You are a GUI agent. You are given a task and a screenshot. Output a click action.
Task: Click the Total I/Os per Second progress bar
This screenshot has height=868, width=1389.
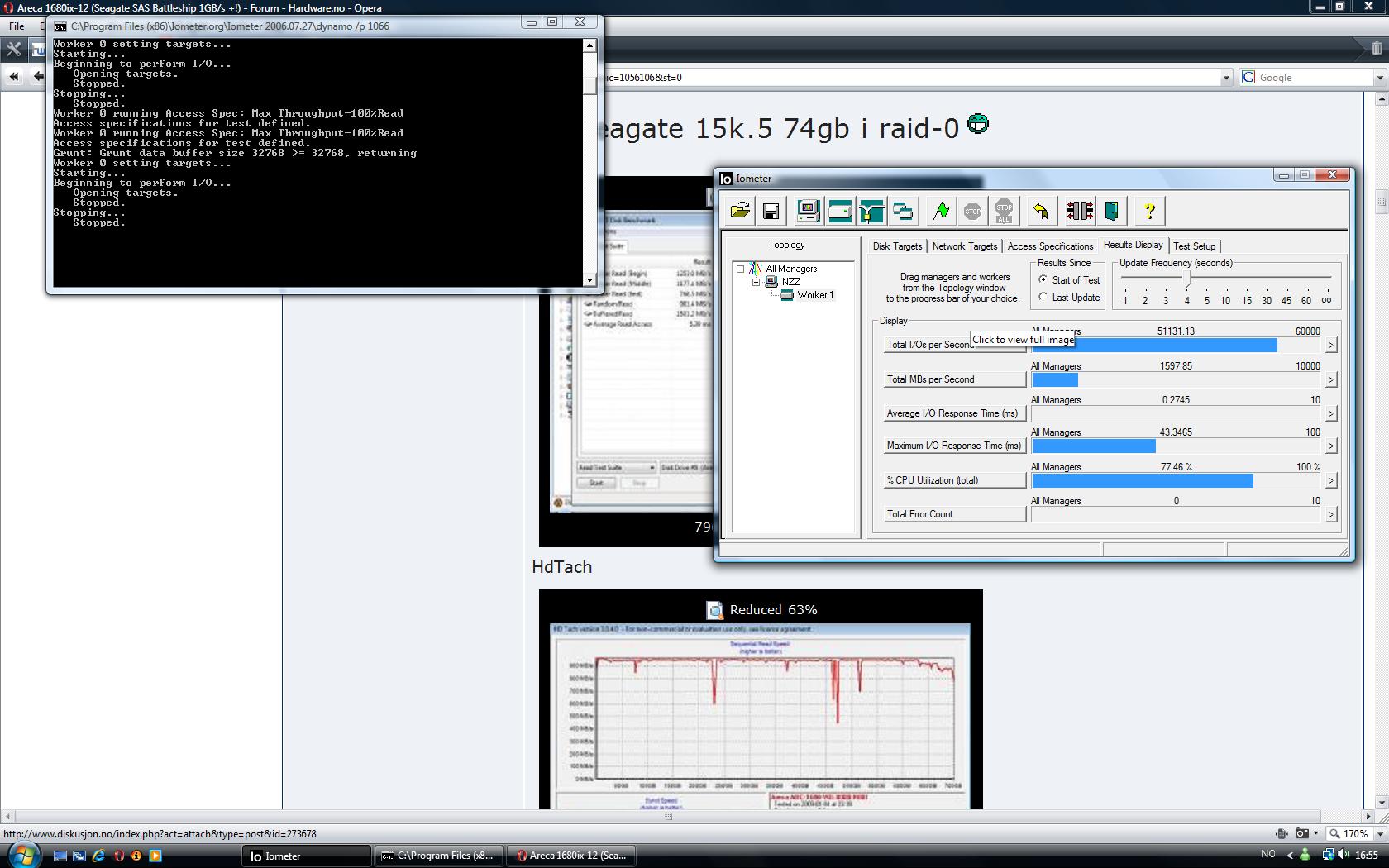pyautogui.click(x=1177, y=346)
